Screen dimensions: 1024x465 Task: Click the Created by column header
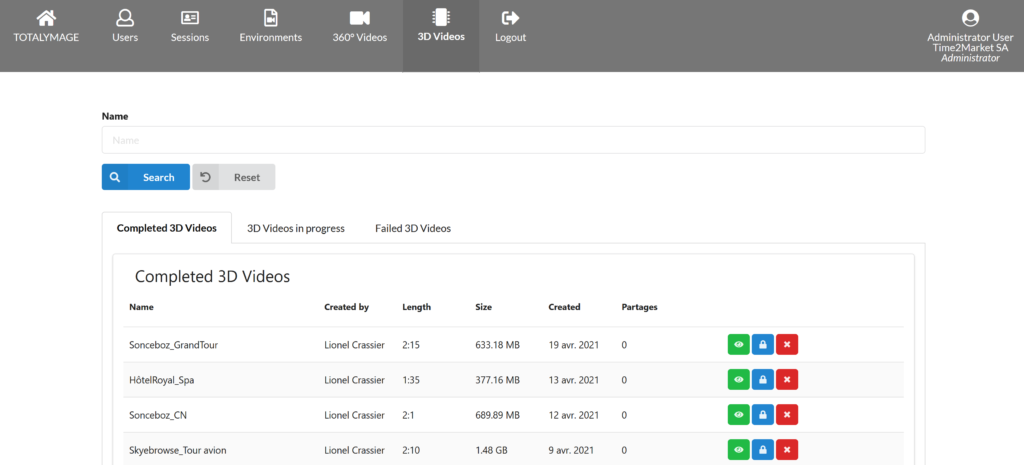tap(347, 307)
